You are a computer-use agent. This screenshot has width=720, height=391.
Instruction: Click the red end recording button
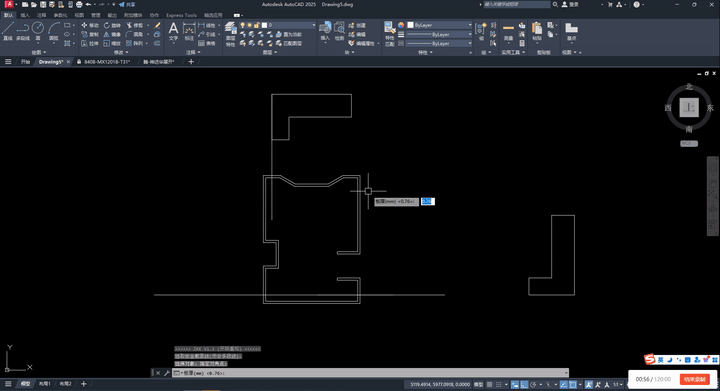click(x=694, y=380)
